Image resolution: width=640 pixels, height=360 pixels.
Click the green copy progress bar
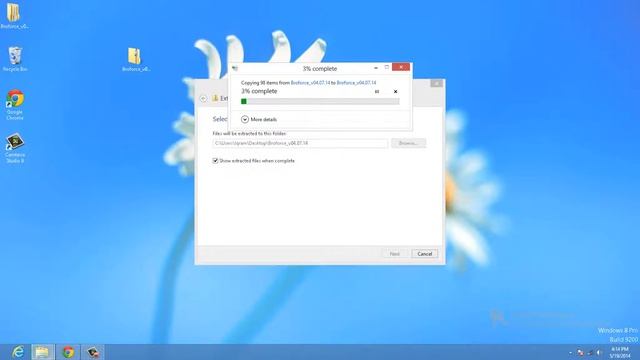click(320, 101)
